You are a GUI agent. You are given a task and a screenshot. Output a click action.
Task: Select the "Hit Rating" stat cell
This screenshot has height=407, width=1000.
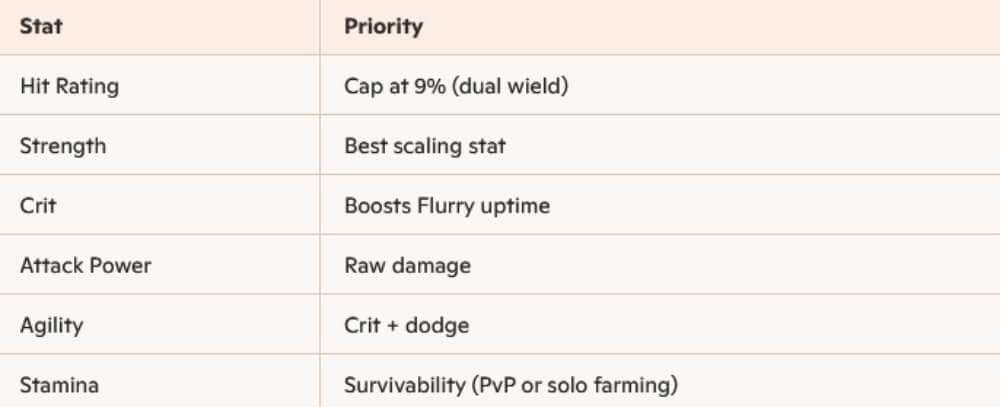point(69,86)
